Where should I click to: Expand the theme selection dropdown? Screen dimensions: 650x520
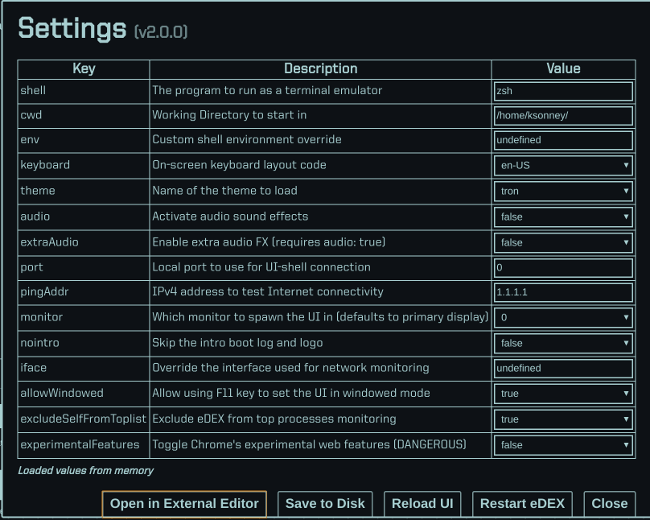click(x=563, y=191)
